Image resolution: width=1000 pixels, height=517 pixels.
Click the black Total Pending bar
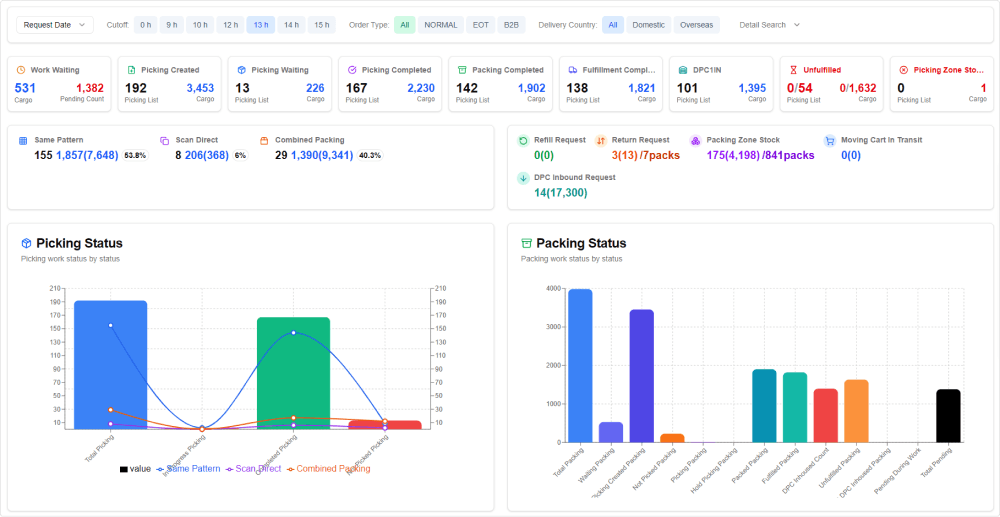click(948, 416)
